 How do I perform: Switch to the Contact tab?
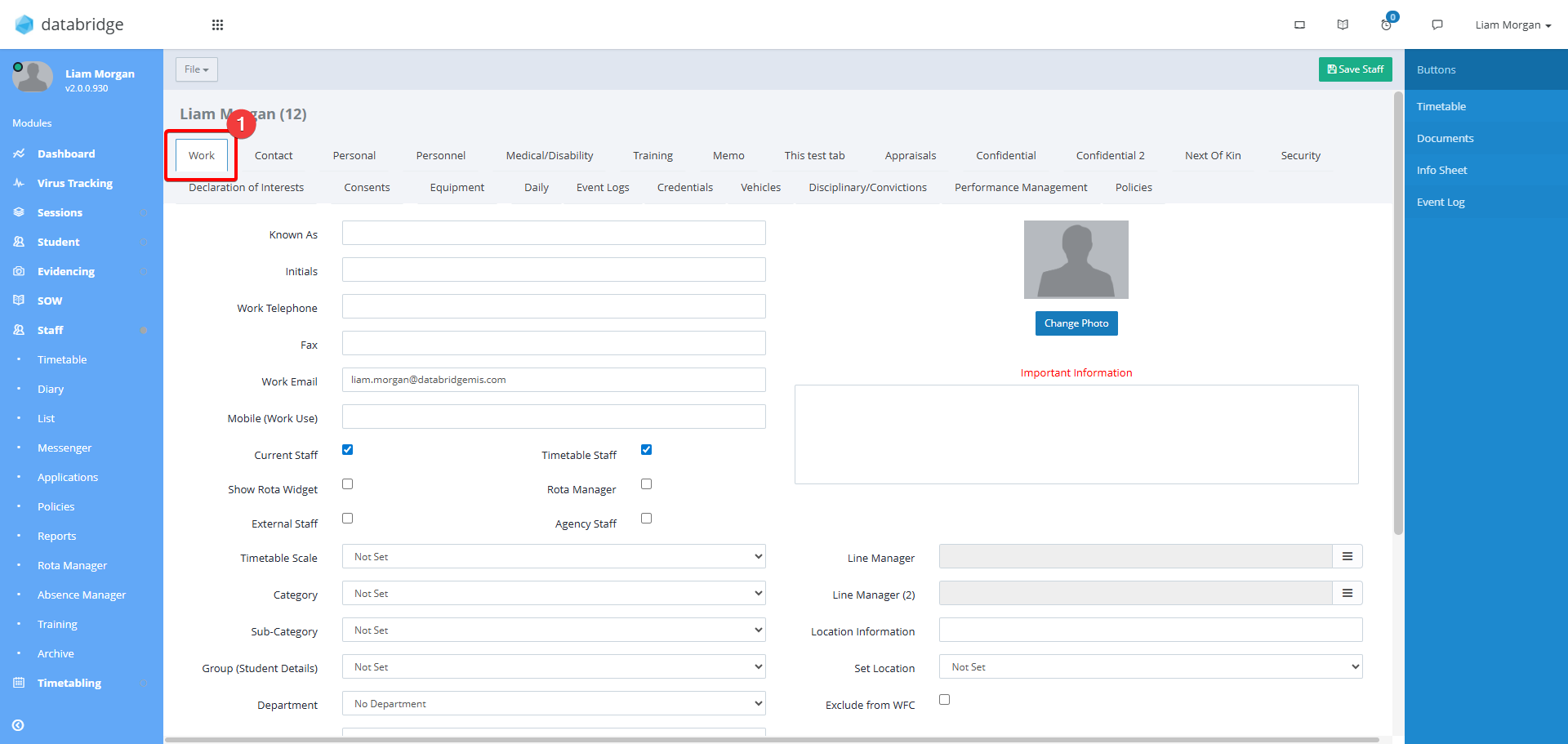[x=274, y=155]
